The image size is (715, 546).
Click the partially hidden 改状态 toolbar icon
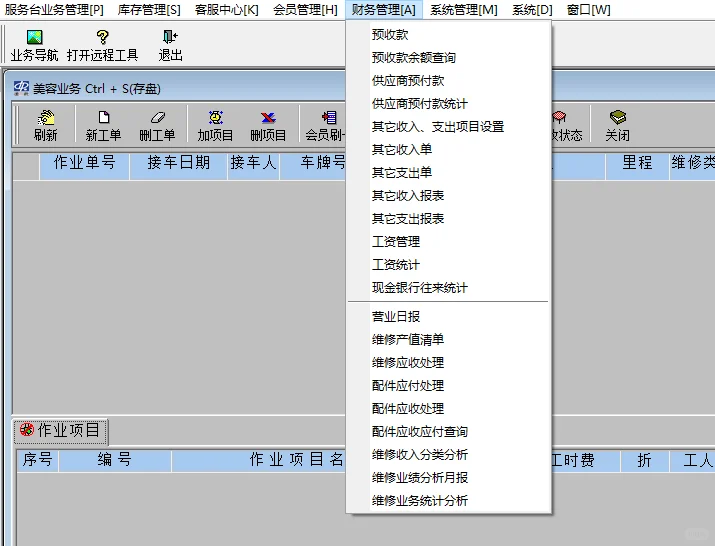(560, 118)
